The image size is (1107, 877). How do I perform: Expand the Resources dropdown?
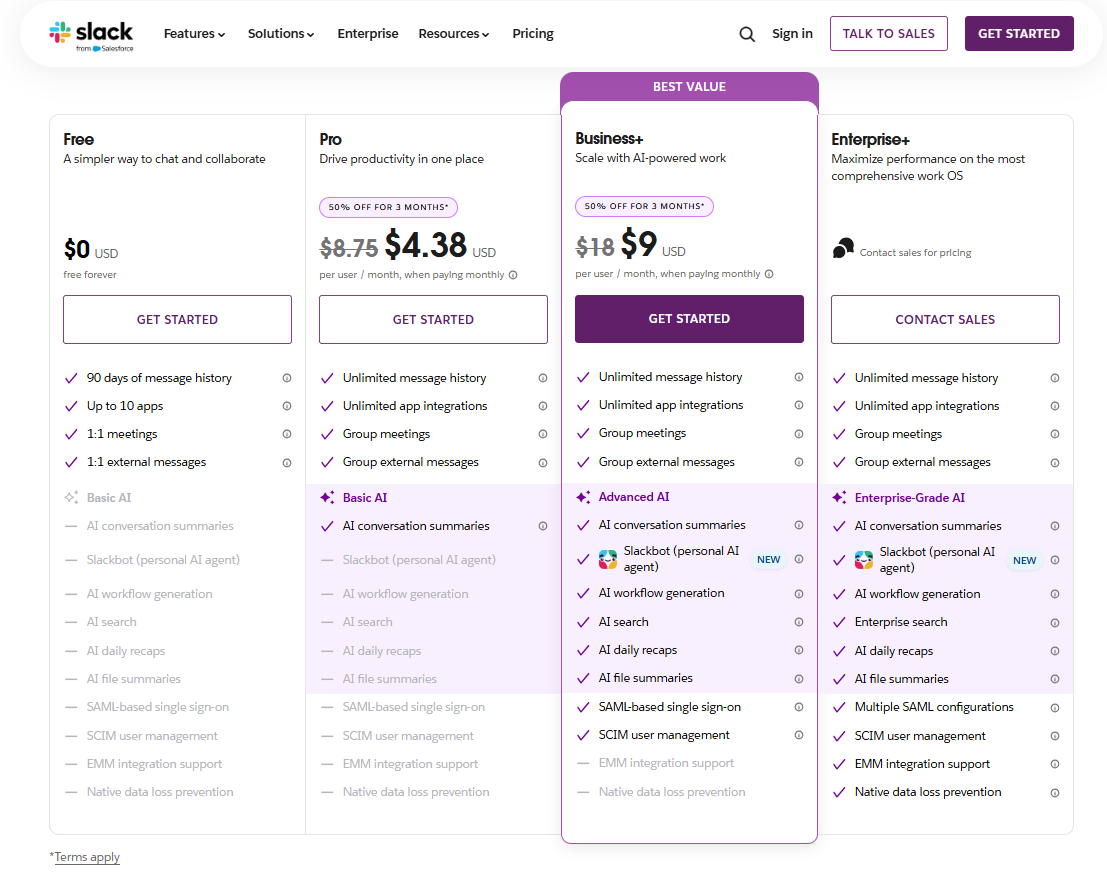click(454, 33)
